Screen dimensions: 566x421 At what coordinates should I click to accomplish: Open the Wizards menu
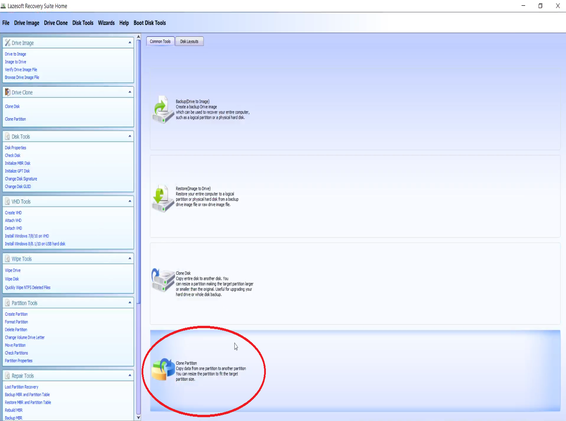106,23
